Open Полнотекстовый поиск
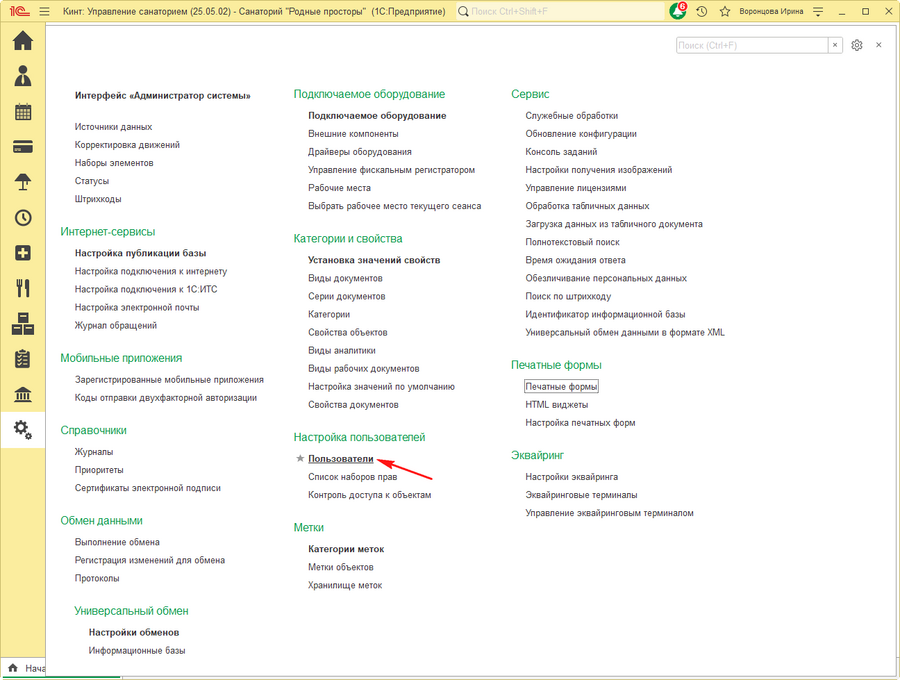 [x=572, y=242]
